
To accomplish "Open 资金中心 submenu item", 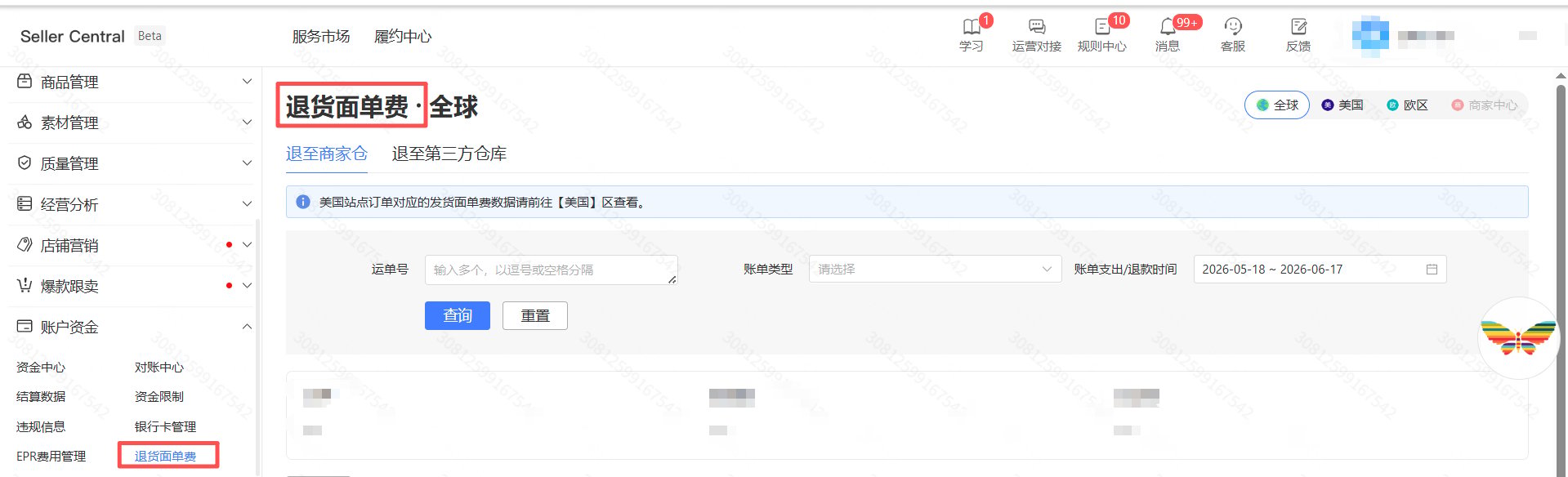I will (41, 368).
